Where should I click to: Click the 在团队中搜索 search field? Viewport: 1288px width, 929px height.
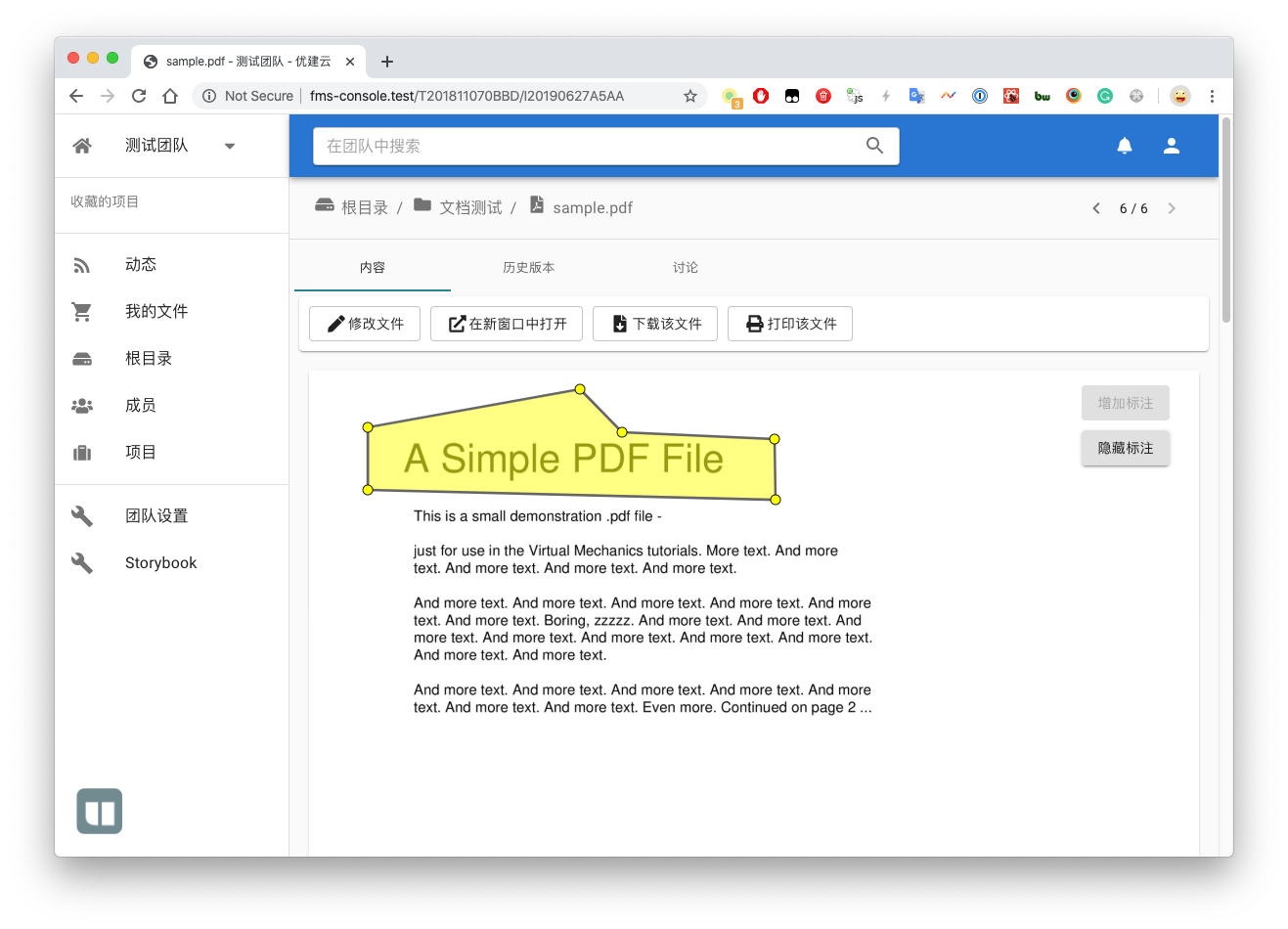tap(587, 146)
